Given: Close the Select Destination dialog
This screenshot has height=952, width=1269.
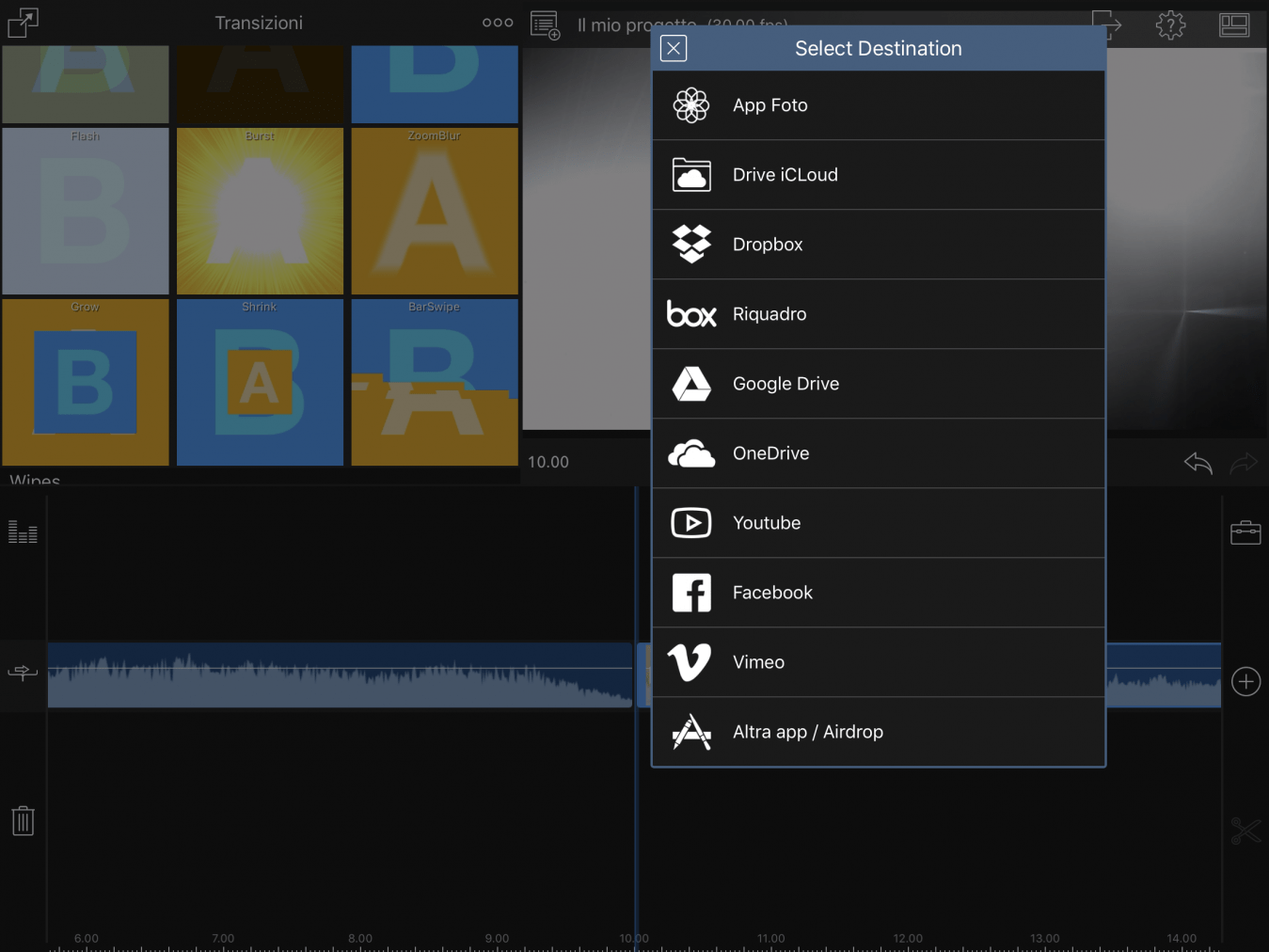Looking at the screenshot, I should [x=674, y=48].
